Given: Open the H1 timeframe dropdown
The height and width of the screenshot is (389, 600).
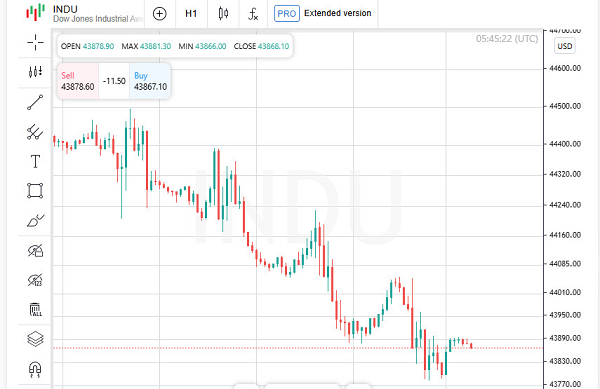Looking at the screenshot, I should click(x=191, y=14).
